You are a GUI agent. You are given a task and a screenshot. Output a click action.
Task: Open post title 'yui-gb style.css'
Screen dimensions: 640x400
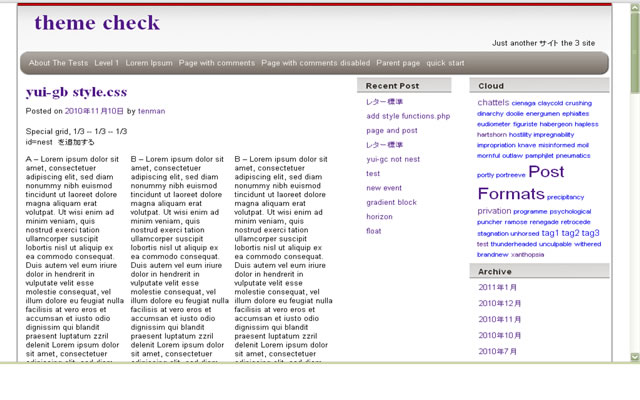(x=76, y=92)
